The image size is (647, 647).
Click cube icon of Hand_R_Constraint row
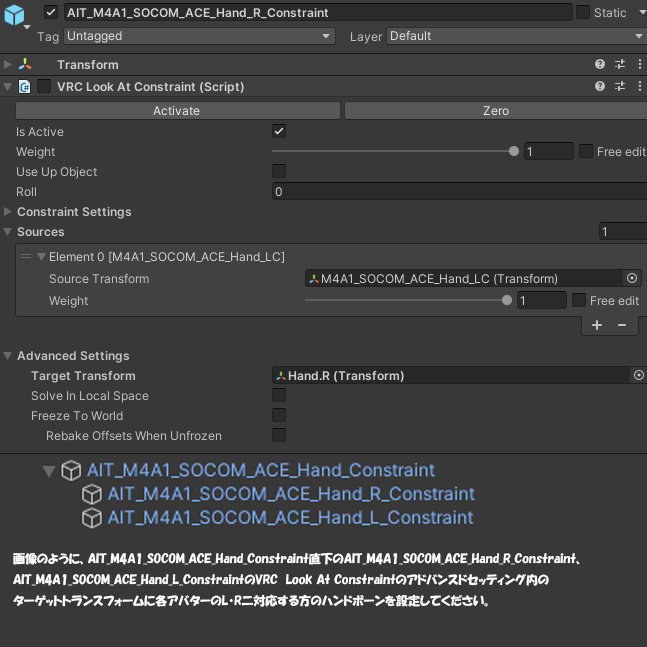pyautogui.click(x=92, y=494)
